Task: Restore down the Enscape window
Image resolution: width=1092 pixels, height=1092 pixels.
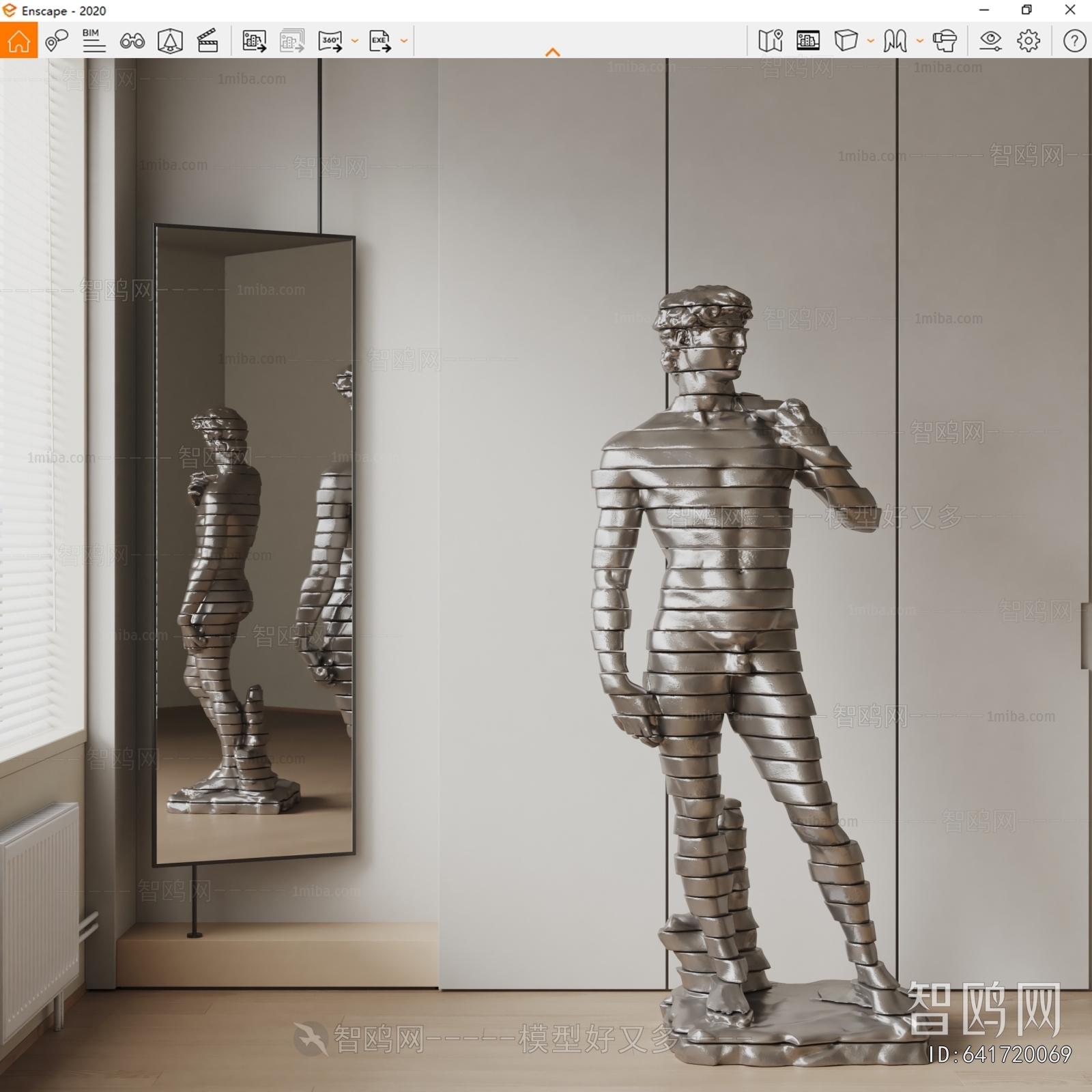Action: point(1026,10)
